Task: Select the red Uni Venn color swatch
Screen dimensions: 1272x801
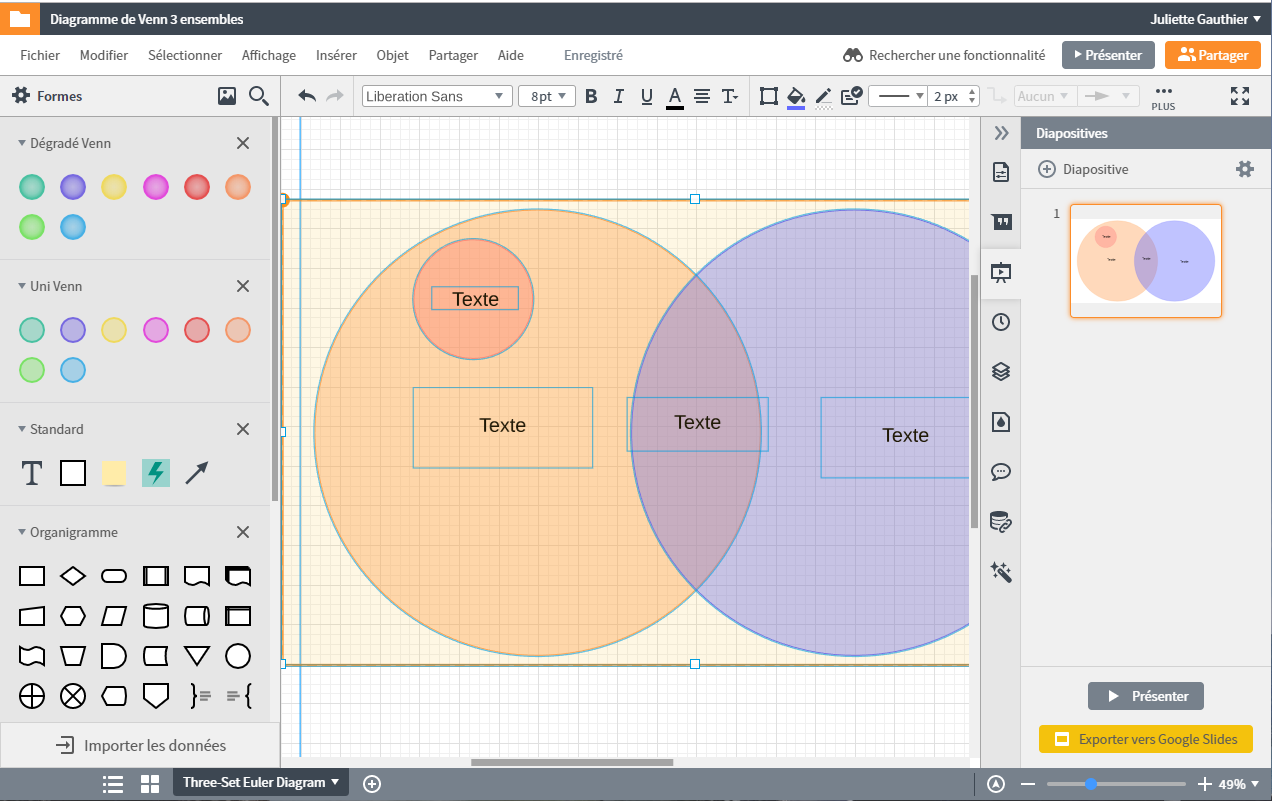Action: point(196,330)
